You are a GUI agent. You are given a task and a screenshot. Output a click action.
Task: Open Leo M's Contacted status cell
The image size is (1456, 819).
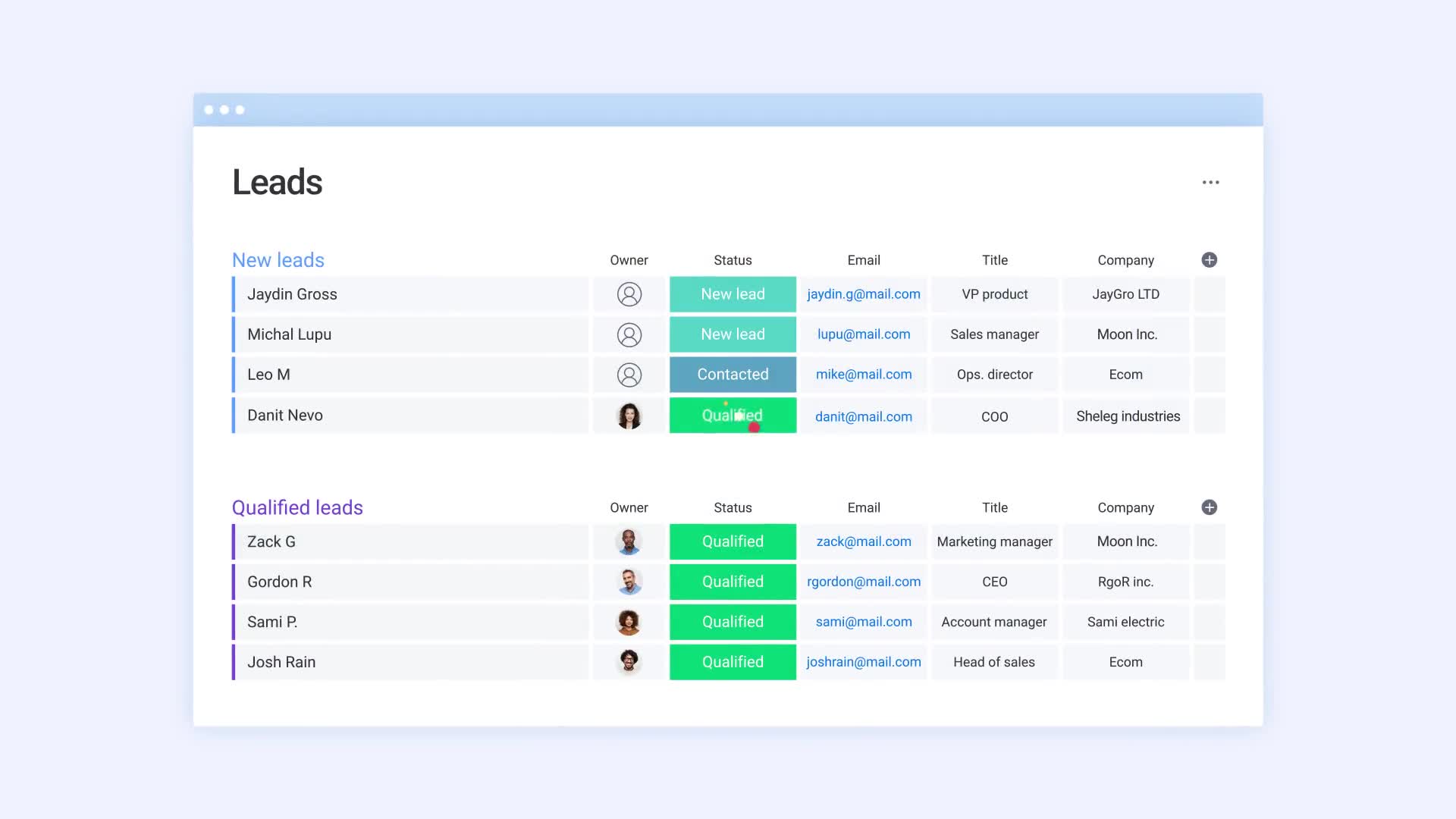pos(732,375)
